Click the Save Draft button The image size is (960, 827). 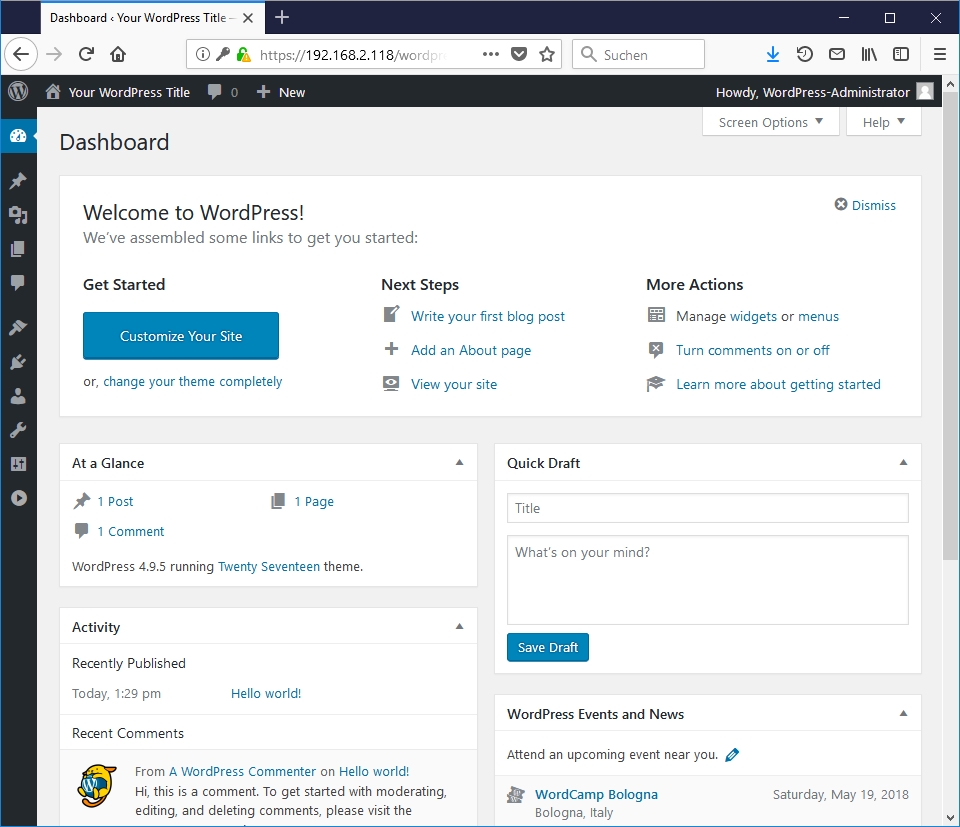(x=547, y=647)
